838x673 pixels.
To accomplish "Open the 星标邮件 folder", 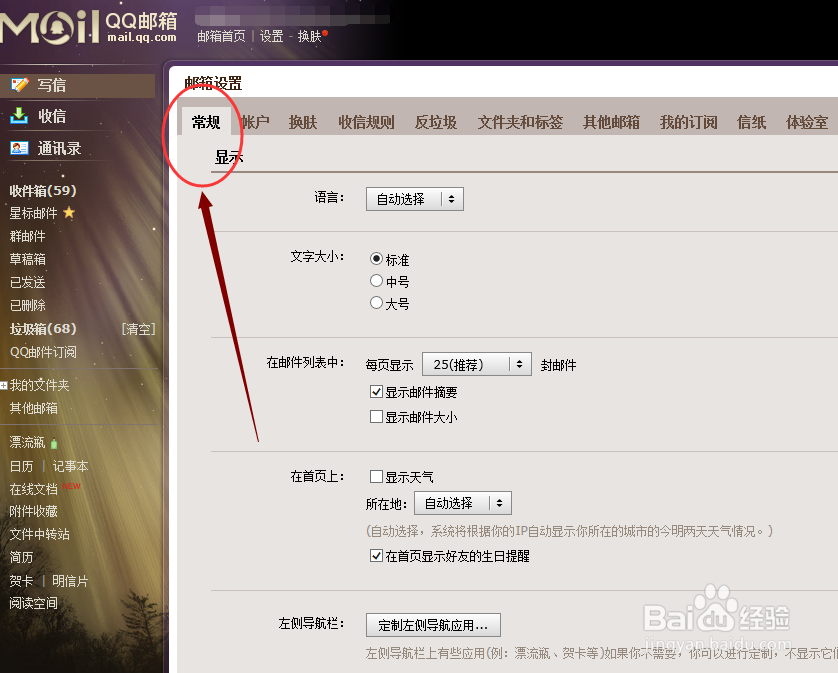I will coord(33,213).
